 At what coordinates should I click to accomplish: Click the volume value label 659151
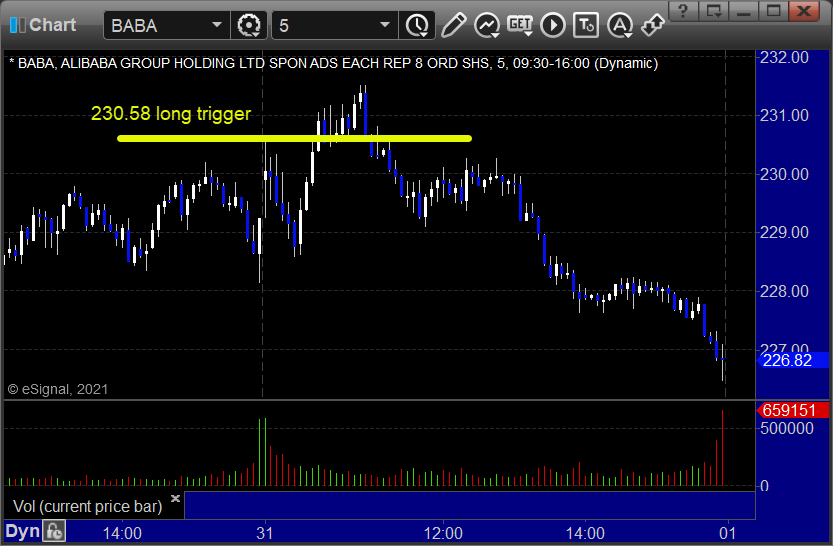(x=792, y=410)
